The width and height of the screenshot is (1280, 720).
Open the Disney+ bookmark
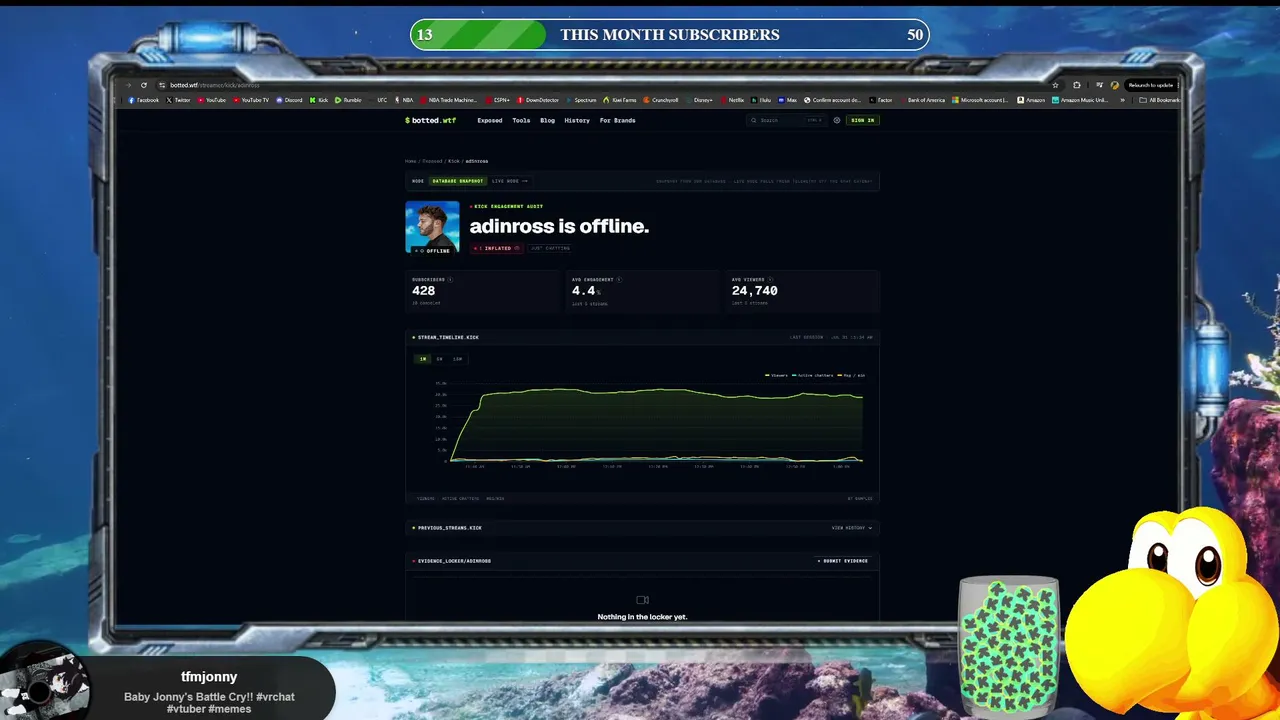[699, 100]
